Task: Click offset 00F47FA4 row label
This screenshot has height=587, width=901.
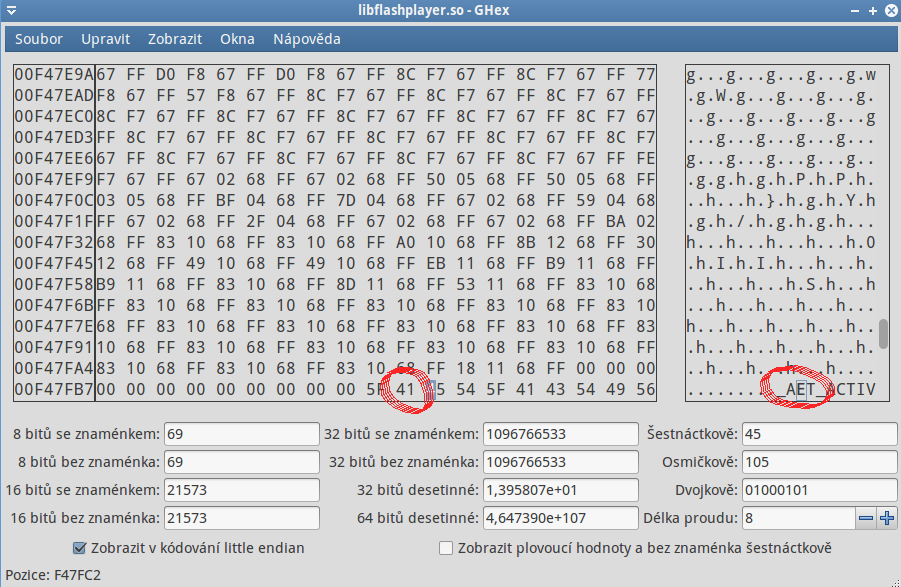Action: pos(54,368)
